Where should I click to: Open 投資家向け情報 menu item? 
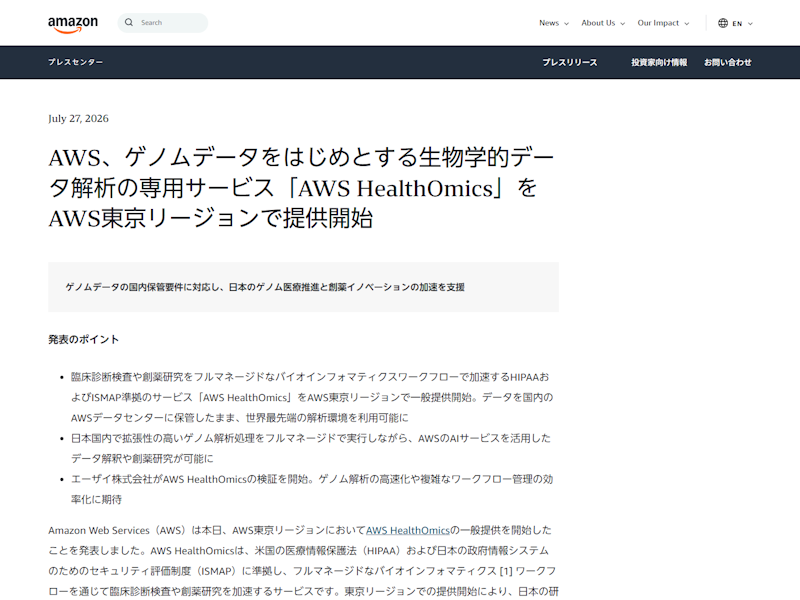pos(659,62)
